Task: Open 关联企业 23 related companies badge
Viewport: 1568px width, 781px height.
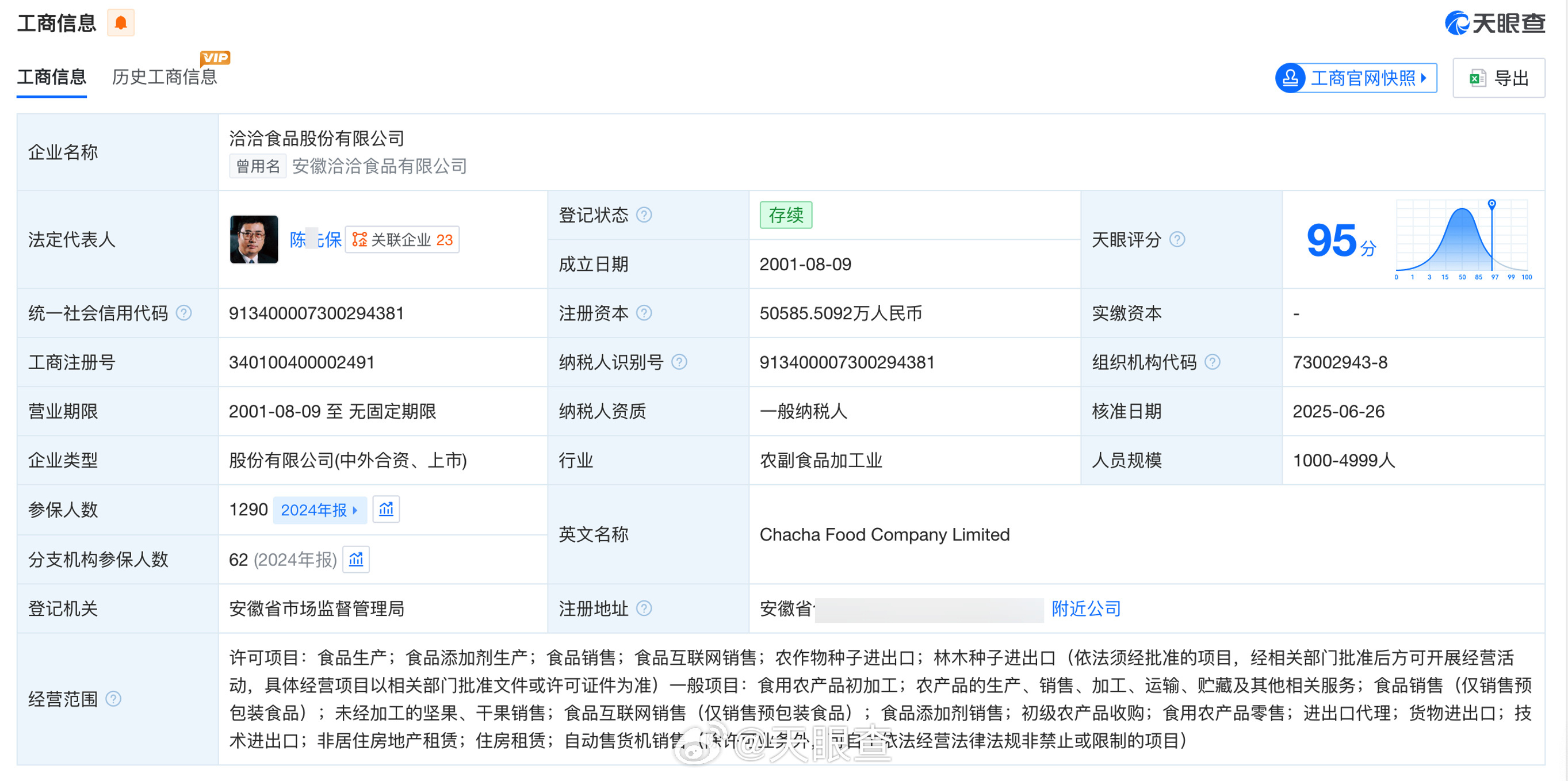Action: point(402,239)
